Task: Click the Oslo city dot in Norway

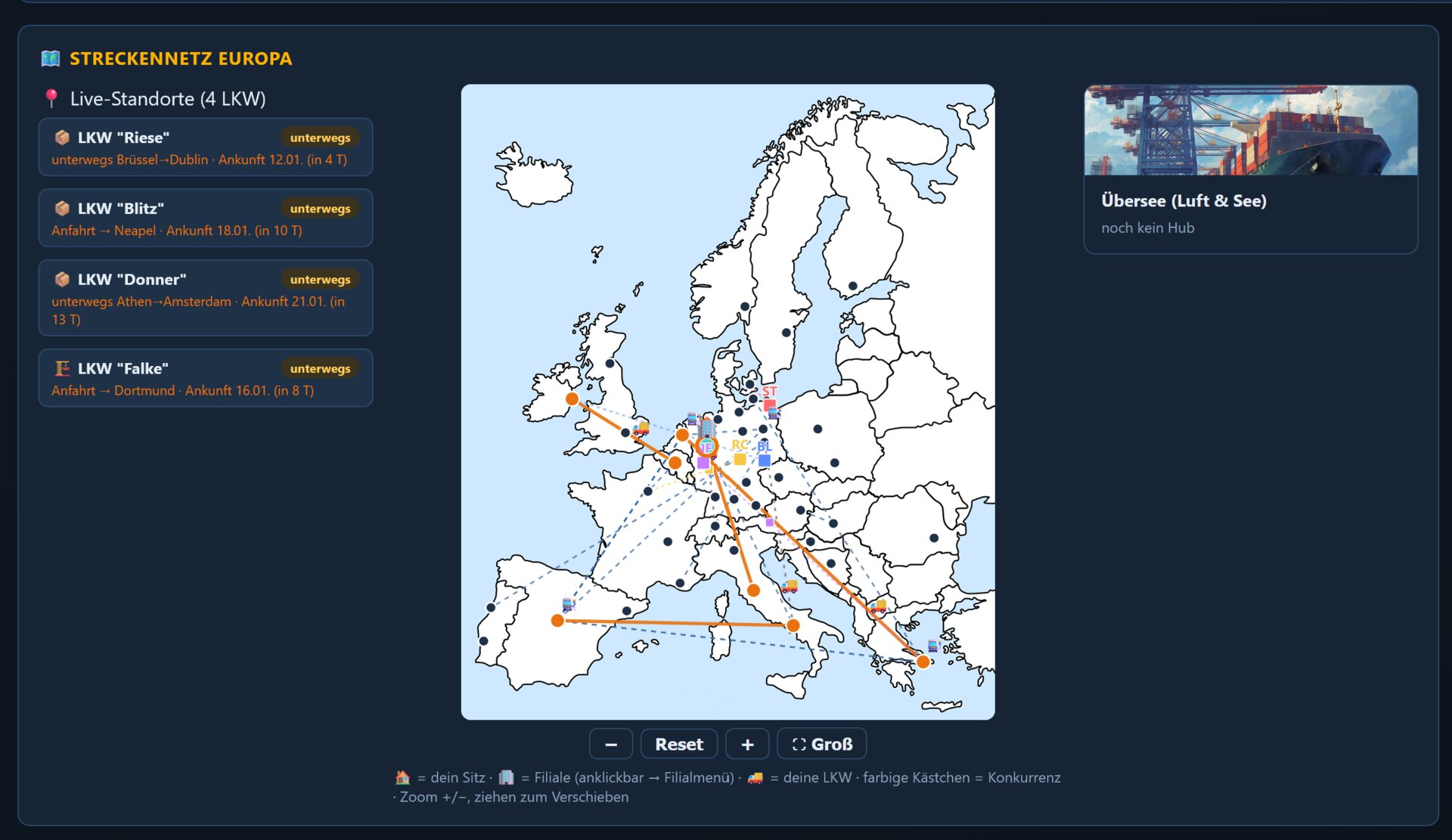Action: point(745,306)
